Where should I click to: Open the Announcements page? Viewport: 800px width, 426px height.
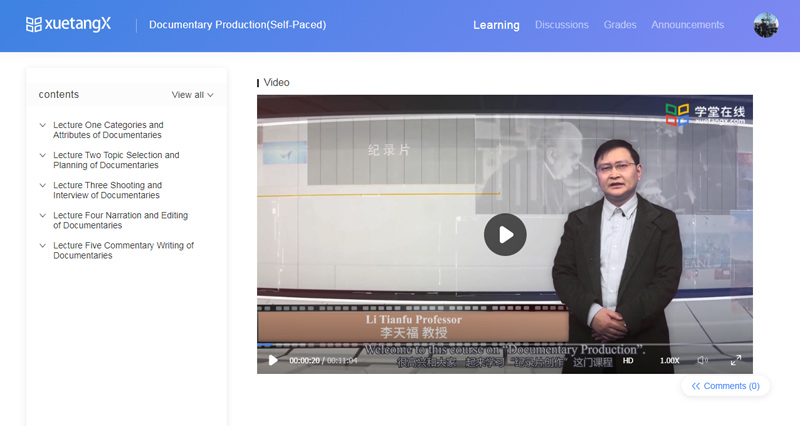click(687, 25)
